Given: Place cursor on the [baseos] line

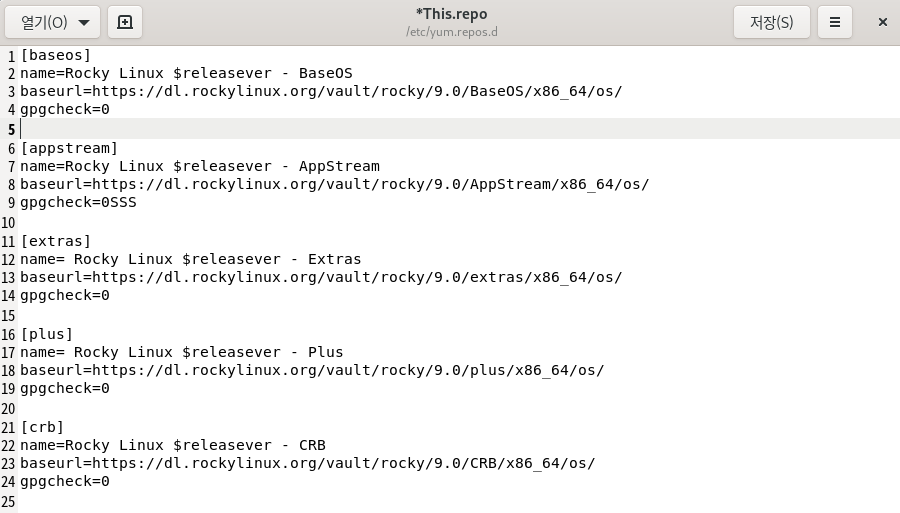Looking at the screenshot, I should pyautogui.click(x=56, y=55).
